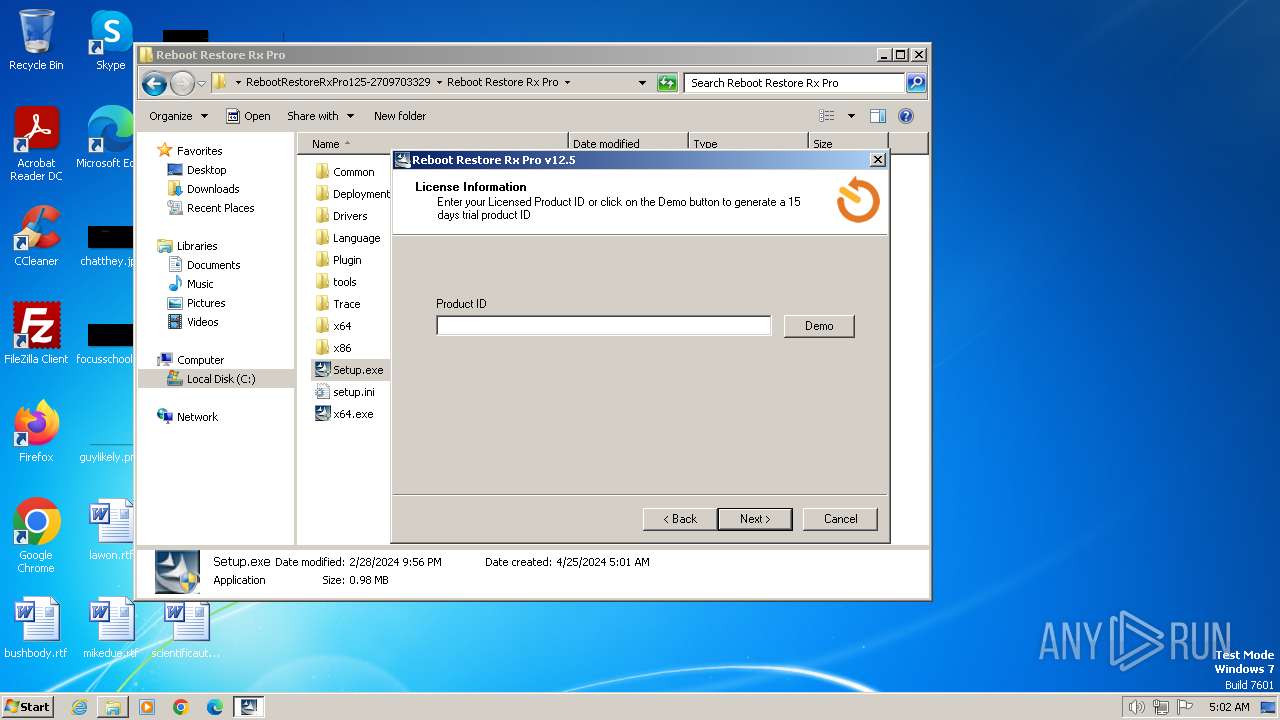Select the Setup.exe file
The width and height of the screenshot is (1280, 720).
(349, 370)
